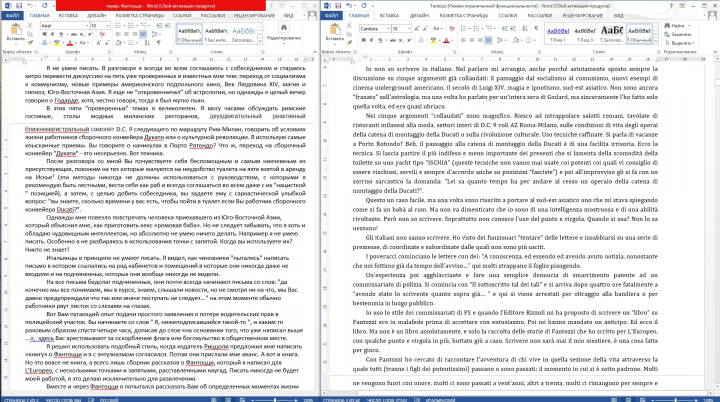Toggle superscript (x²) in the Fantozzi window
This screenshot has width=720, height=402.
pyautogui.click(x=409, y=40)
